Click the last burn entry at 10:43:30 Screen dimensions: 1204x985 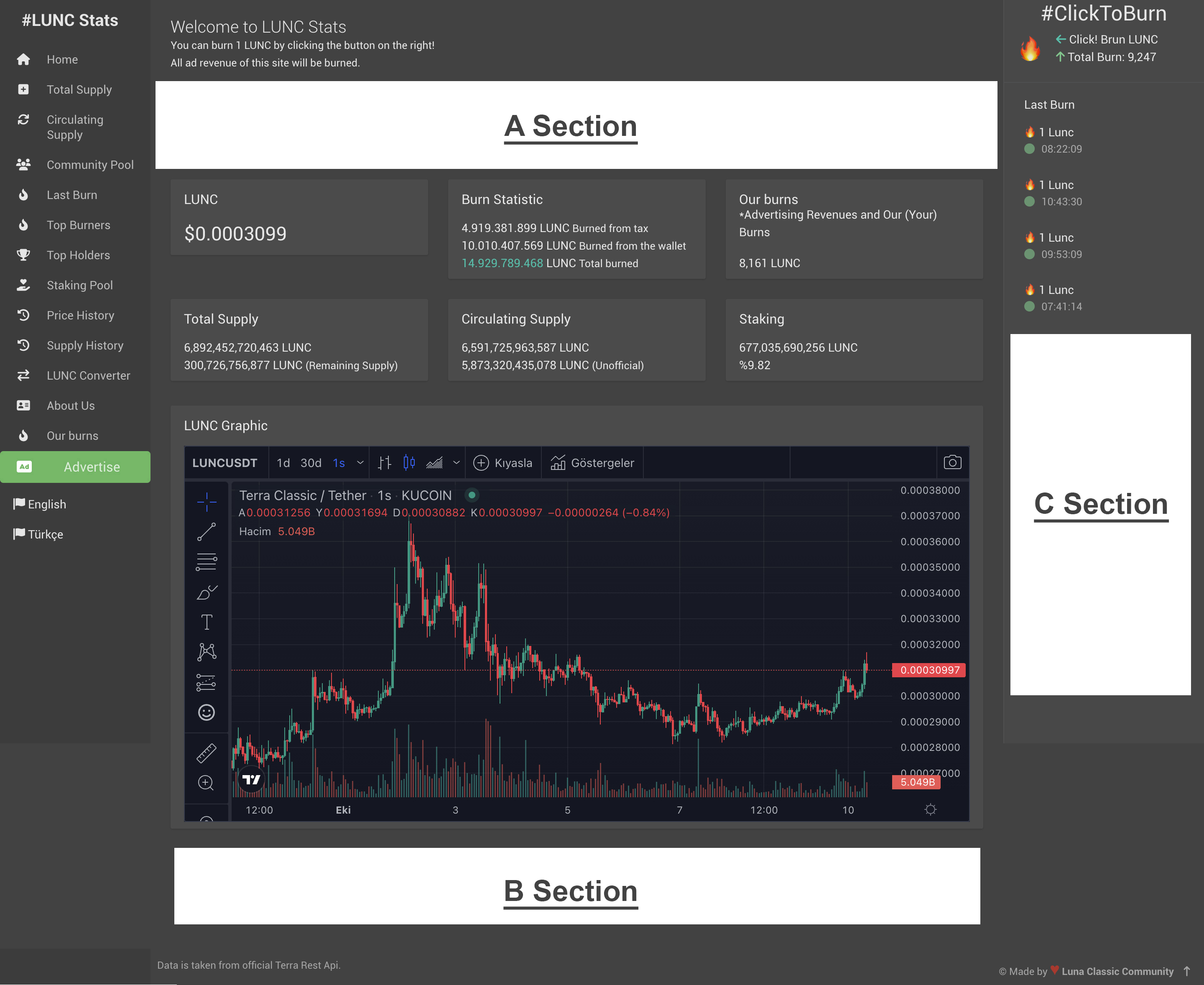1053,193
